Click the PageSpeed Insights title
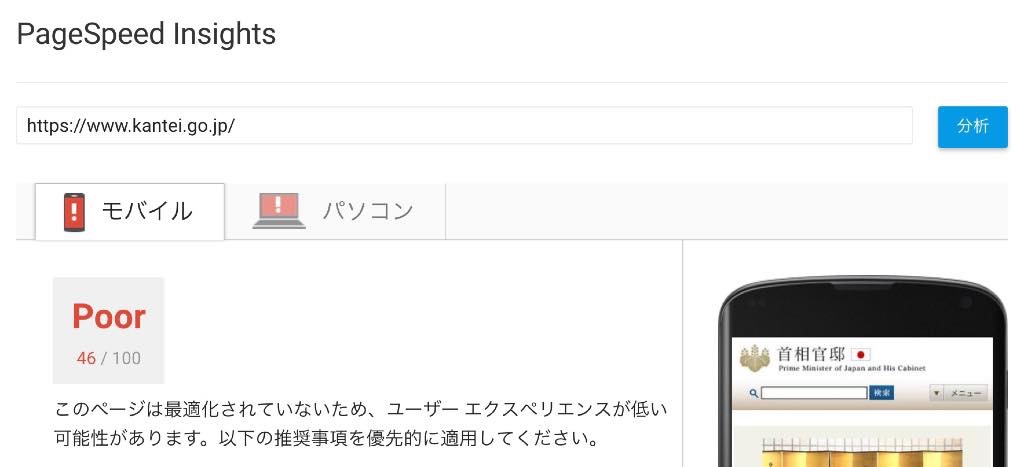Image resolution: width=1024 pixels, height=467 pixels. (146, 34)
